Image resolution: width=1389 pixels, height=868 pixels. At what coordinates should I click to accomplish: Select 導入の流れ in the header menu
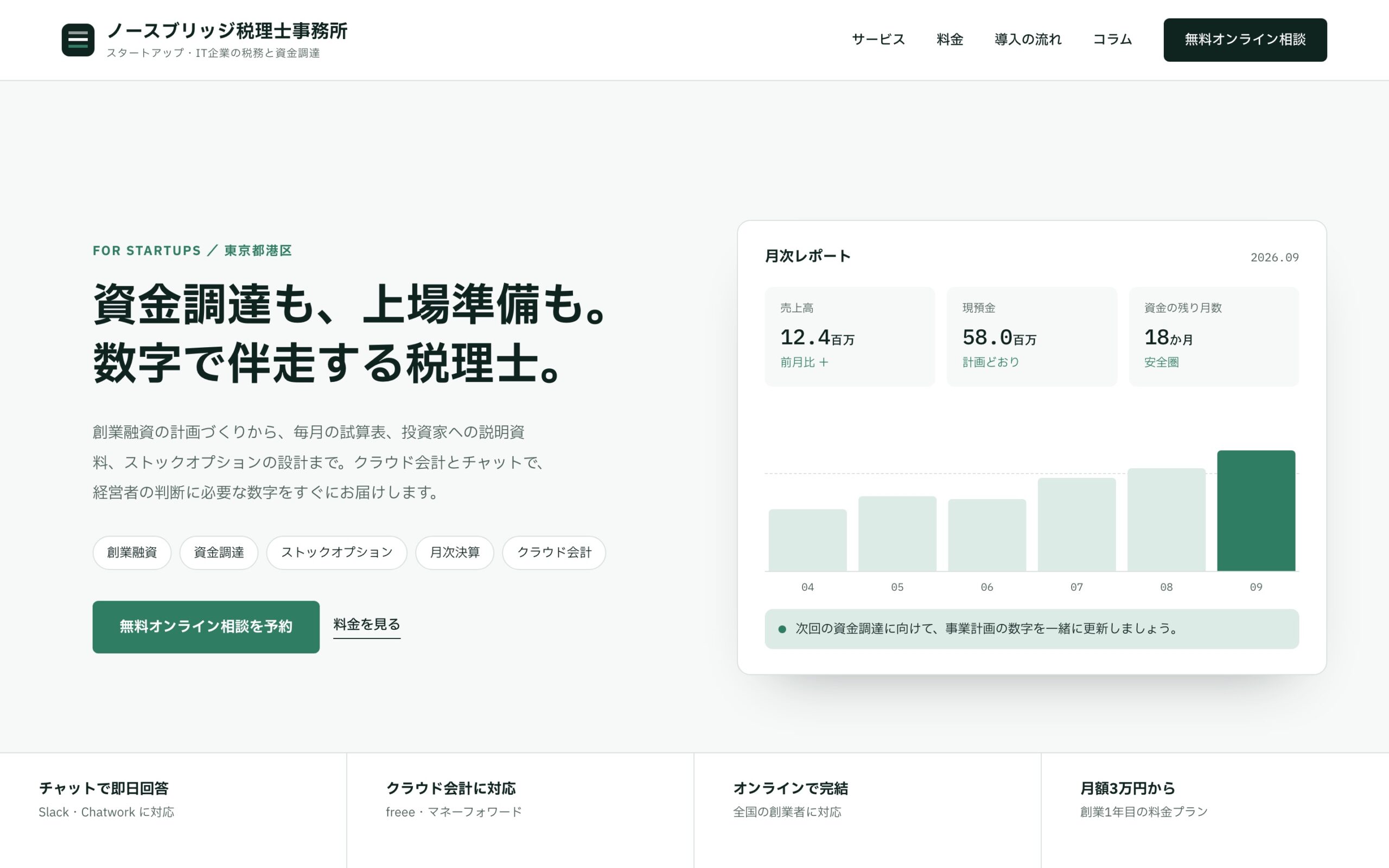1028,40
